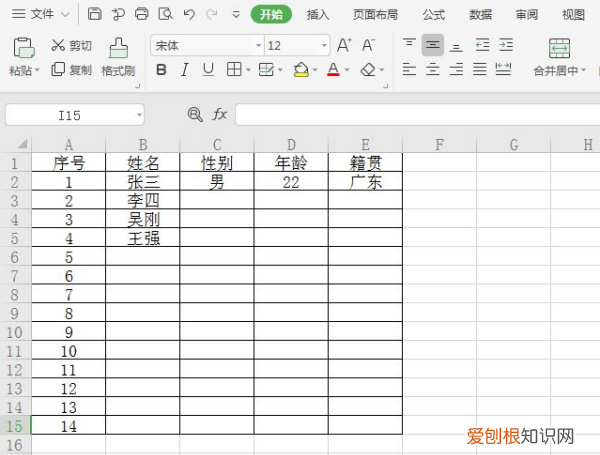Click in the formula bar input

(x=417, y=114)
